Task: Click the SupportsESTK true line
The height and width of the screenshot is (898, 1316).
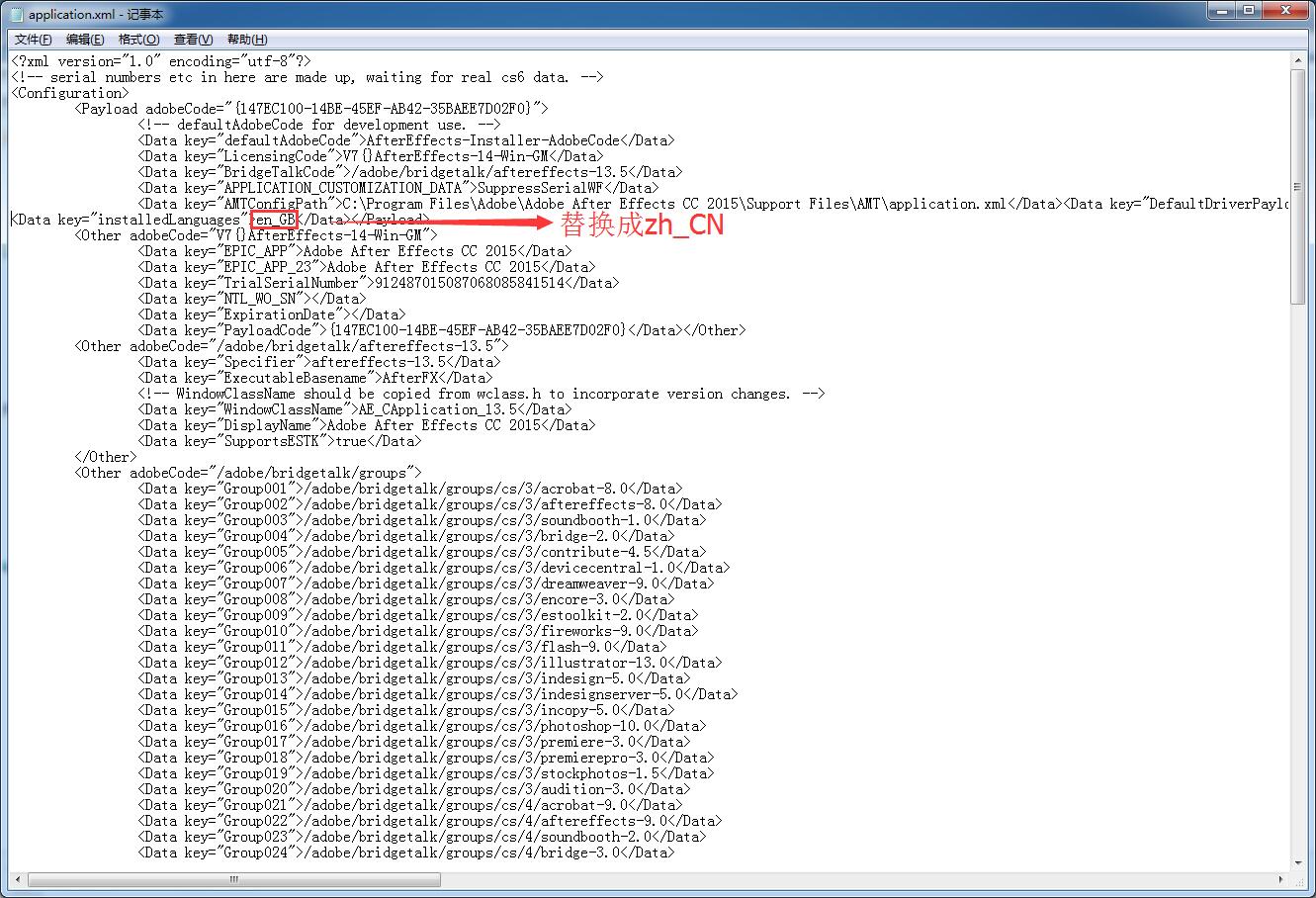Action: click(279, 441)
